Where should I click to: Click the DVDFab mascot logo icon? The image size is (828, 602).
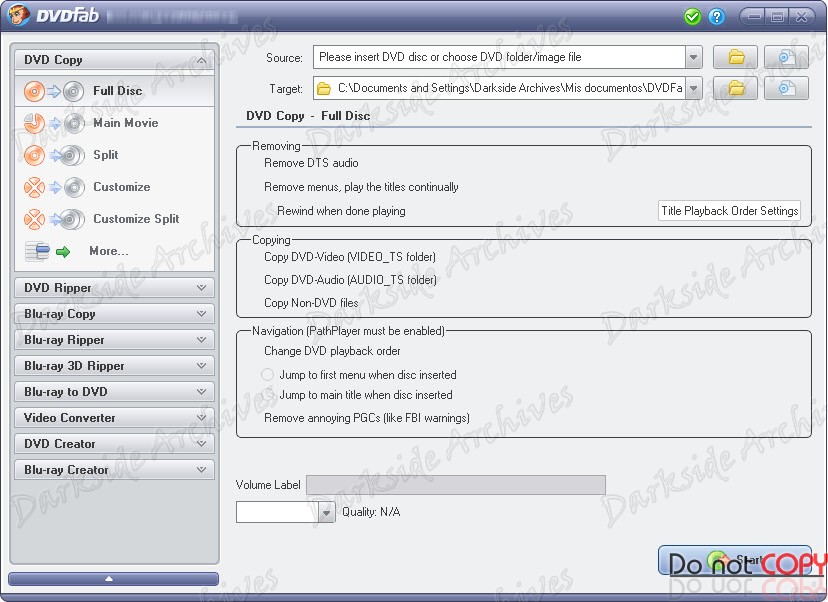click(18, 14)
